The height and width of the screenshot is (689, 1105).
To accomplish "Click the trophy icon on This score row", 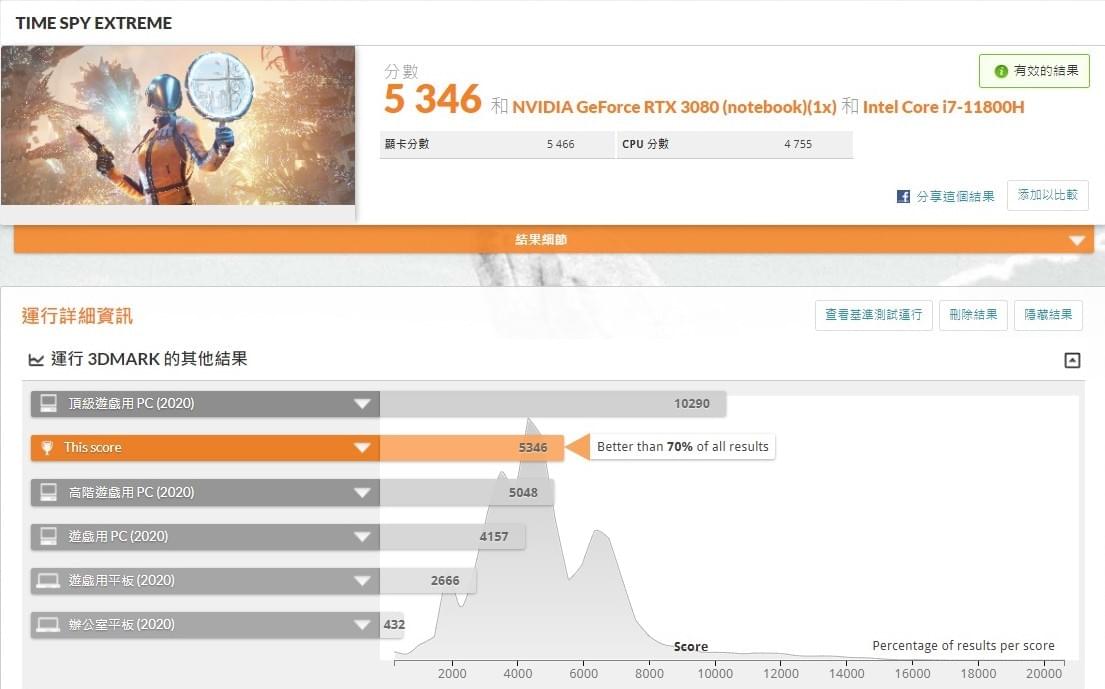I will pyautogui.click(x=47, y=447).
